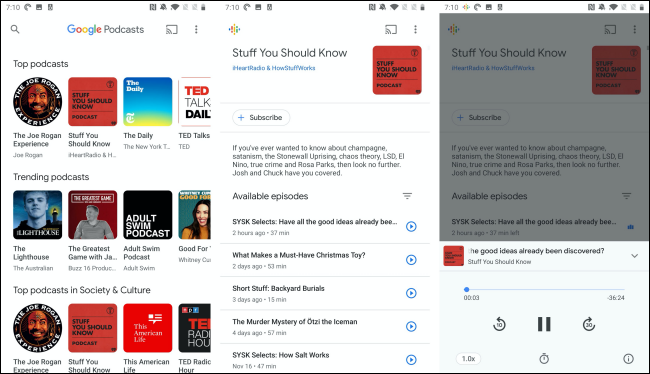
Task: Open Adult Swim Podcast cover
Action: point(148,215)
